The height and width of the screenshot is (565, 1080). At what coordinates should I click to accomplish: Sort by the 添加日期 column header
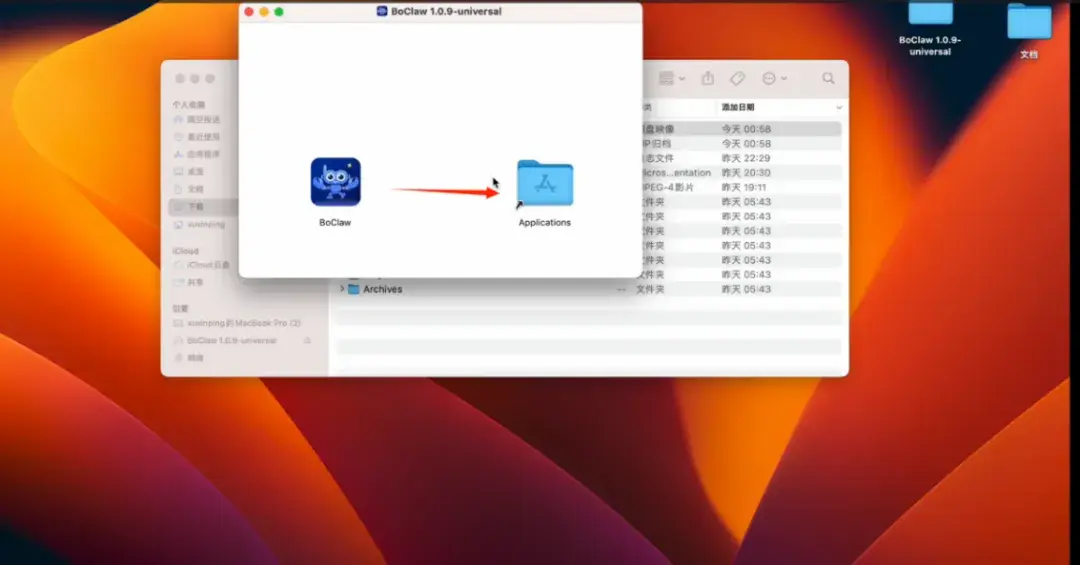click(738, 107)
